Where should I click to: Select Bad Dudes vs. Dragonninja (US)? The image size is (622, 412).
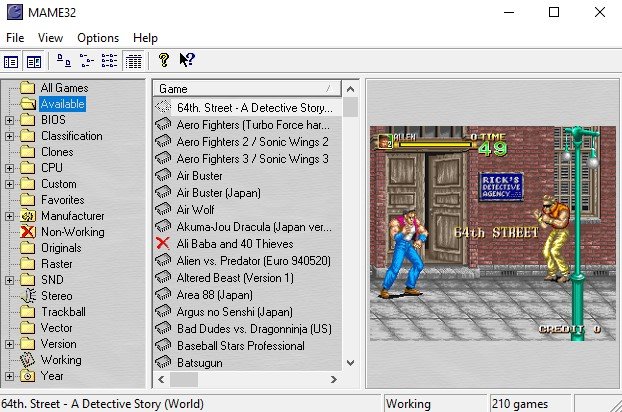tap(254, 329)
